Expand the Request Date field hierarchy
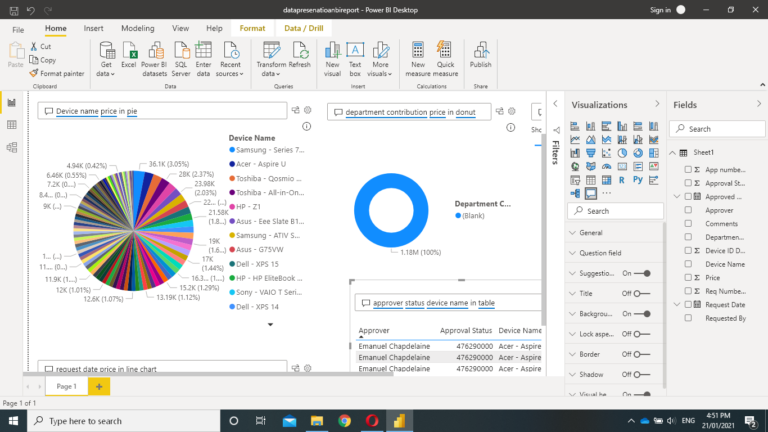 coord(677,305)
